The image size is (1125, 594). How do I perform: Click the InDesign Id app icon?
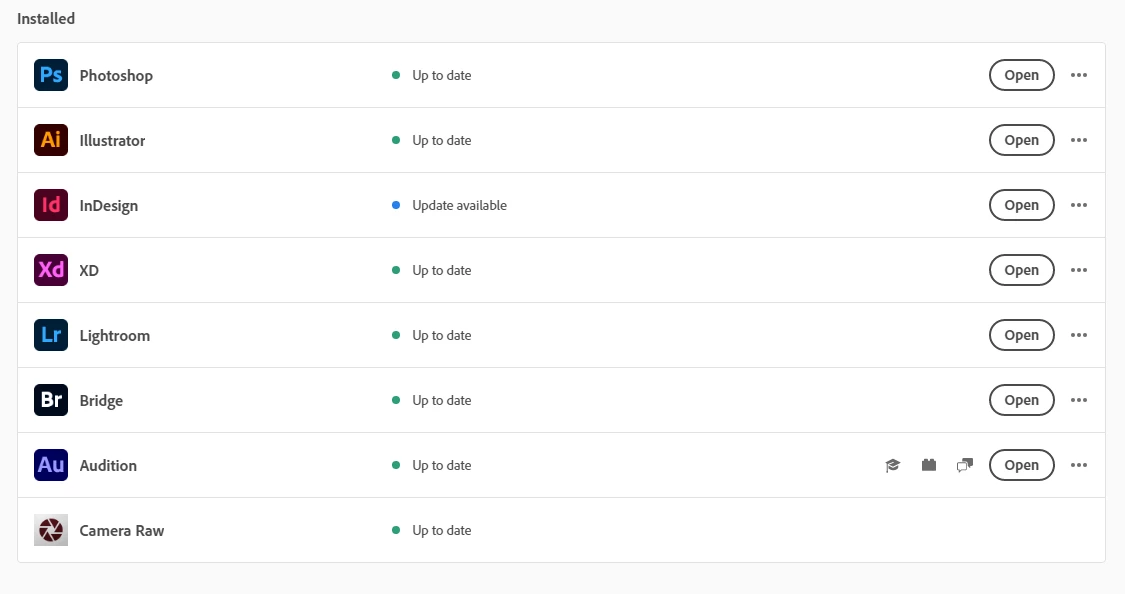point(51,205)
